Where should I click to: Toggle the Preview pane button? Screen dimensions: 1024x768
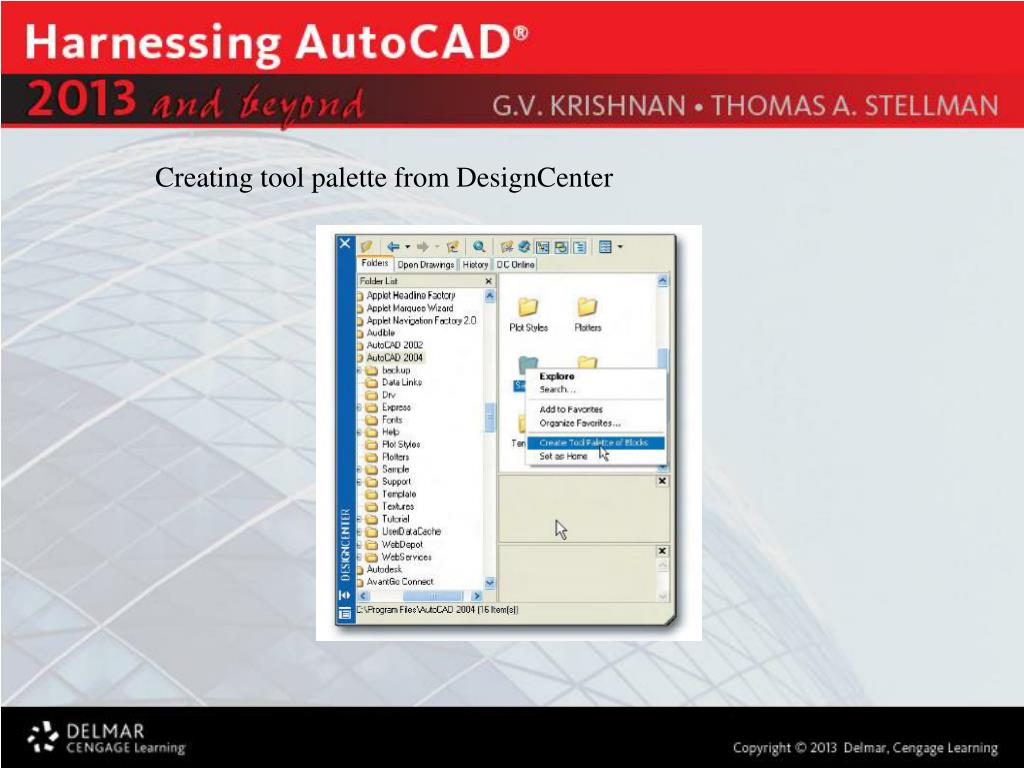561,247
